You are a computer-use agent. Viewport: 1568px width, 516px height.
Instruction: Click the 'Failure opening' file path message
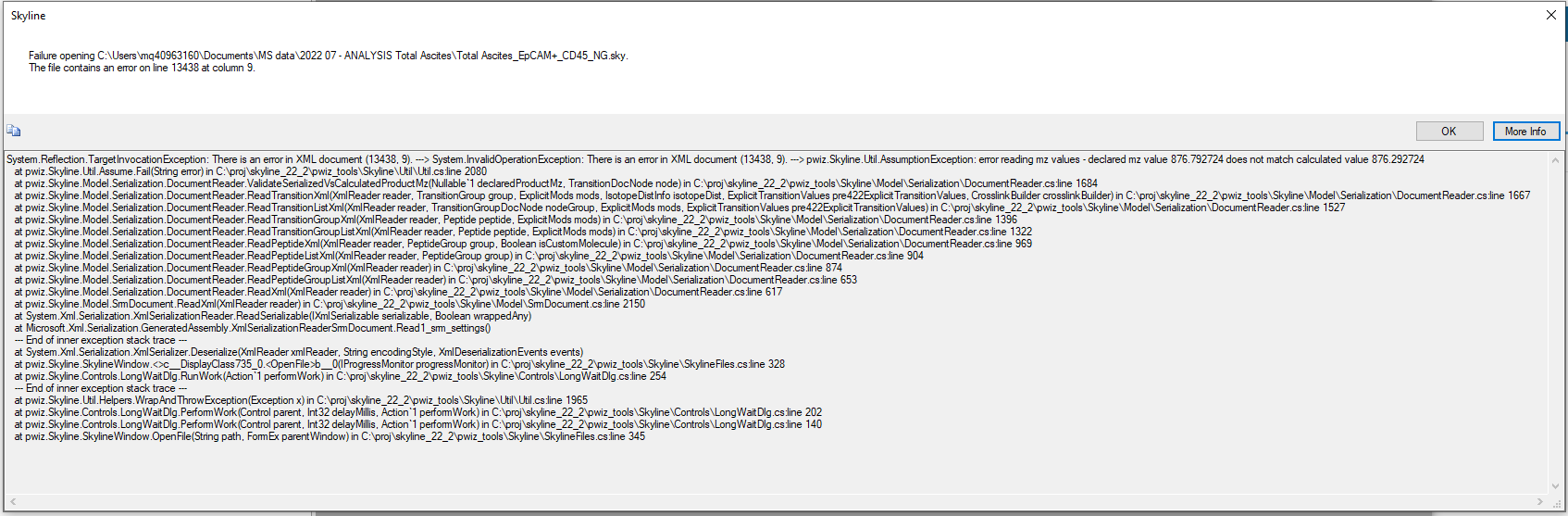[328, 56]
